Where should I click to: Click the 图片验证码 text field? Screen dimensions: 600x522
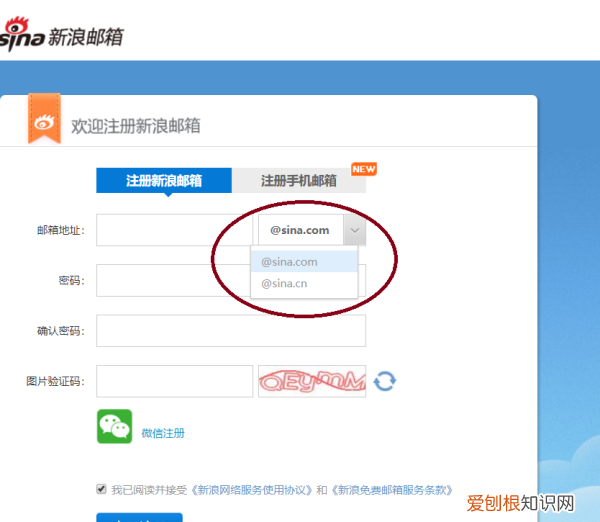click(x=174, y=381)
